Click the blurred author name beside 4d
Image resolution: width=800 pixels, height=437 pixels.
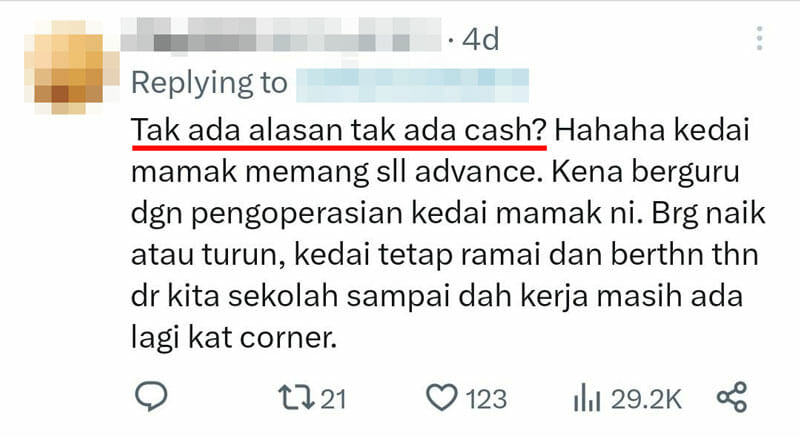[x=281, y=35]
